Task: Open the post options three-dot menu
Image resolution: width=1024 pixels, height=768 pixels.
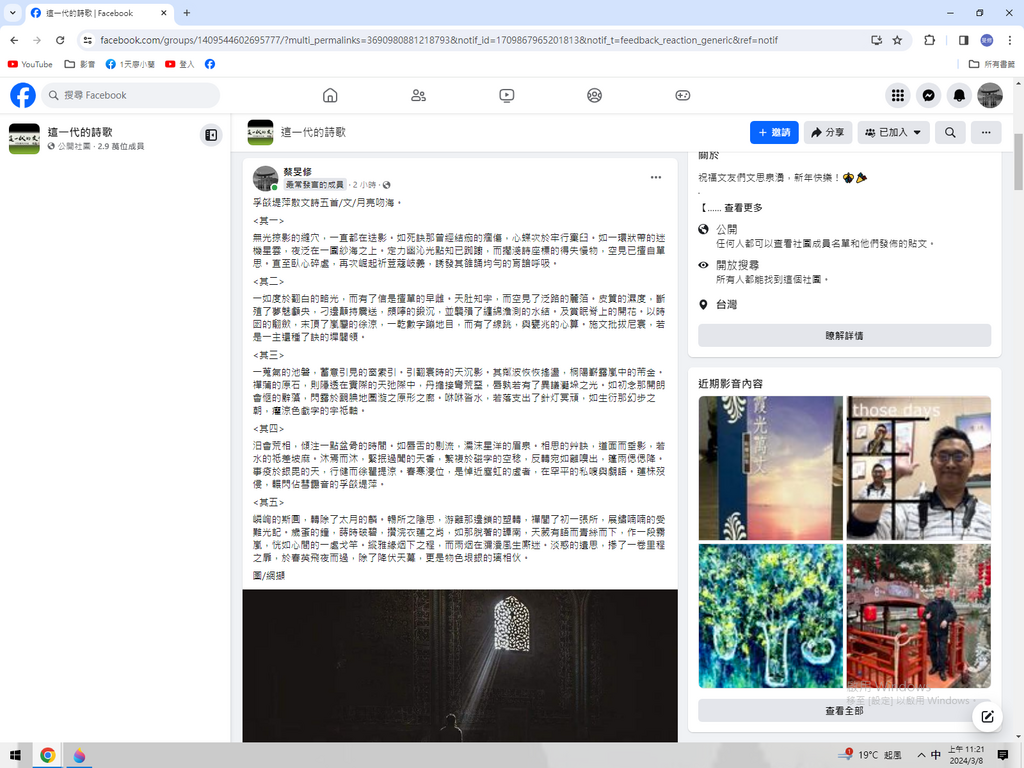Action: [x=656, y=177]
